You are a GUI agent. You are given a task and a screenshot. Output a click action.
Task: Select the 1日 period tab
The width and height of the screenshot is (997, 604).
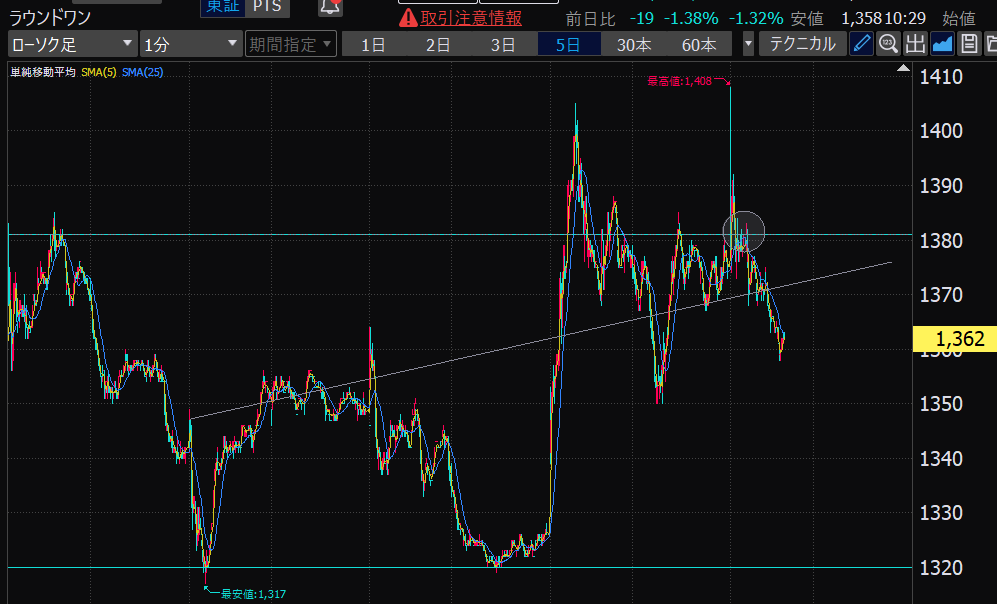point(373,44)
